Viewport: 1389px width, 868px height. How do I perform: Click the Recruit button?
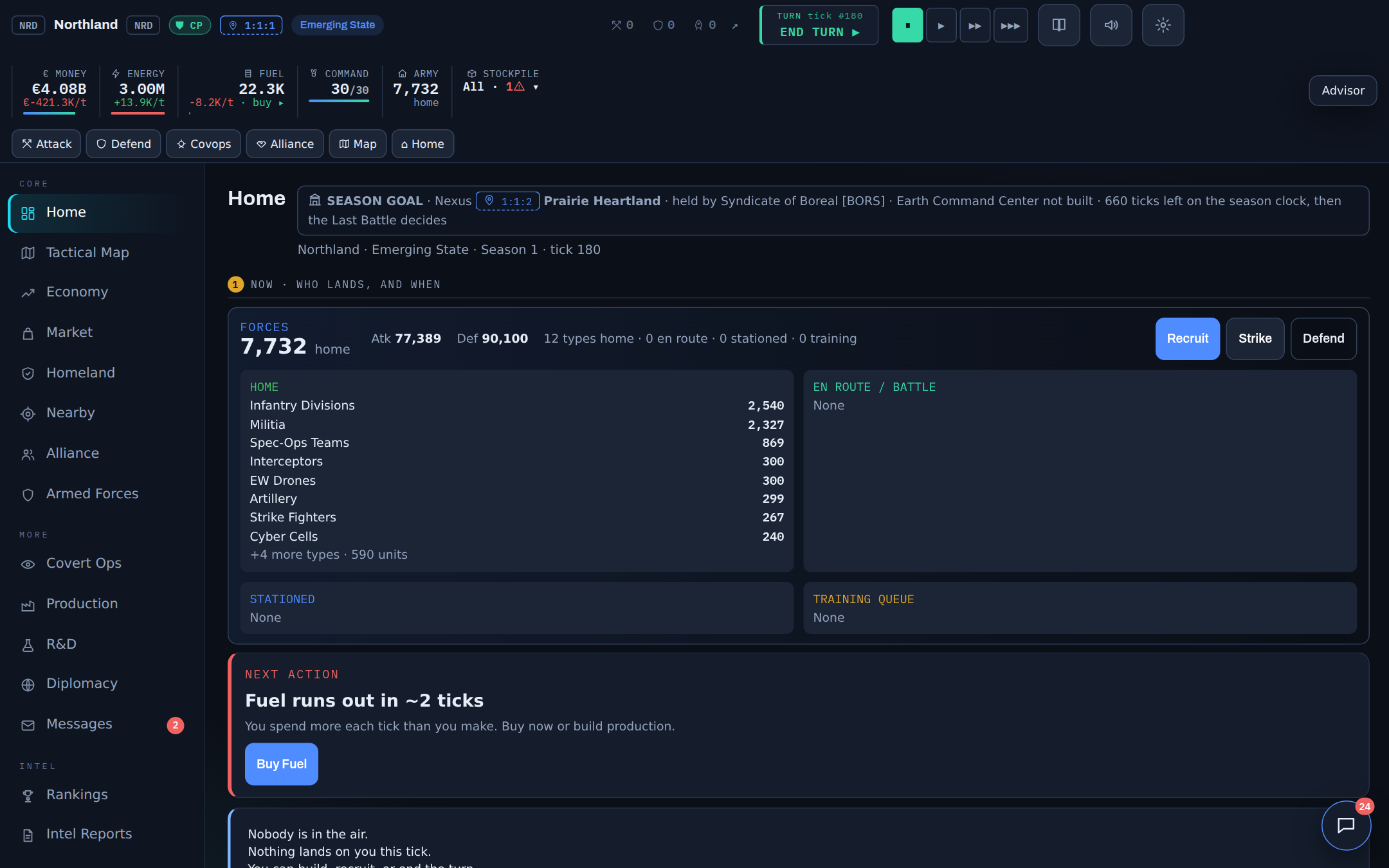click(1187, 339)
